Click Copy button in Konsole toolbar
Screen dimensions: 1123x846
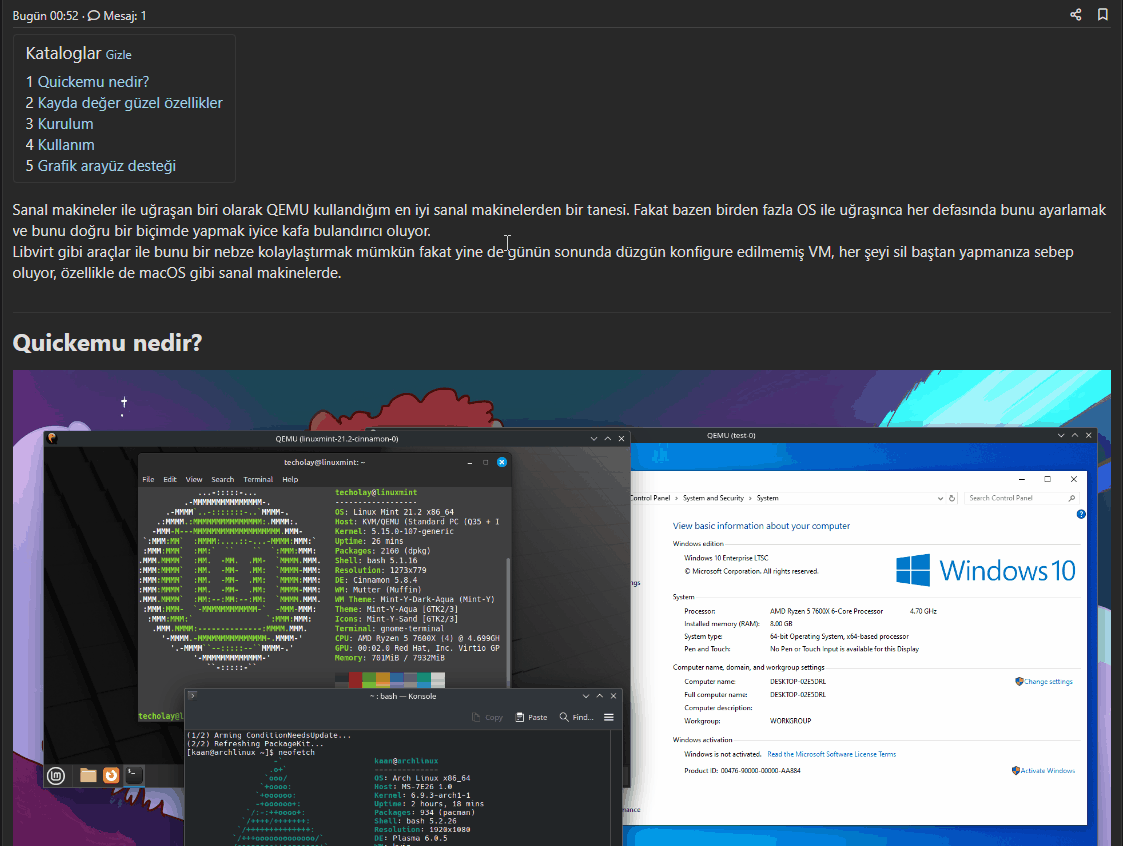pos(487,717)
